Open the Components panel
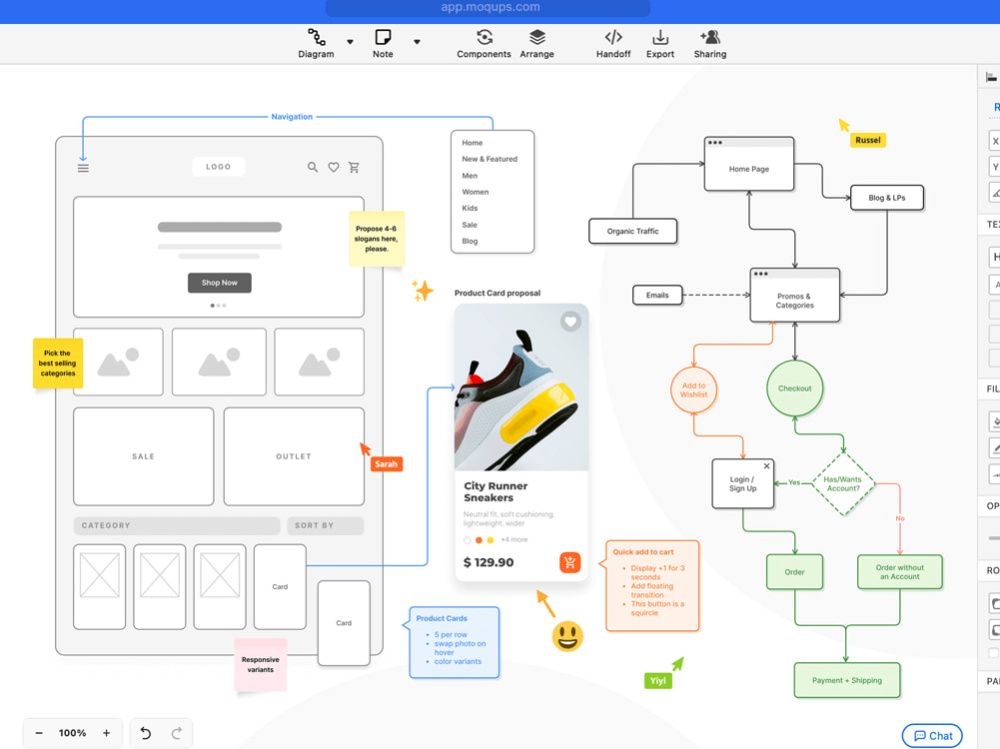This screenshot has height=749, width=1000. tap(483, 43)
